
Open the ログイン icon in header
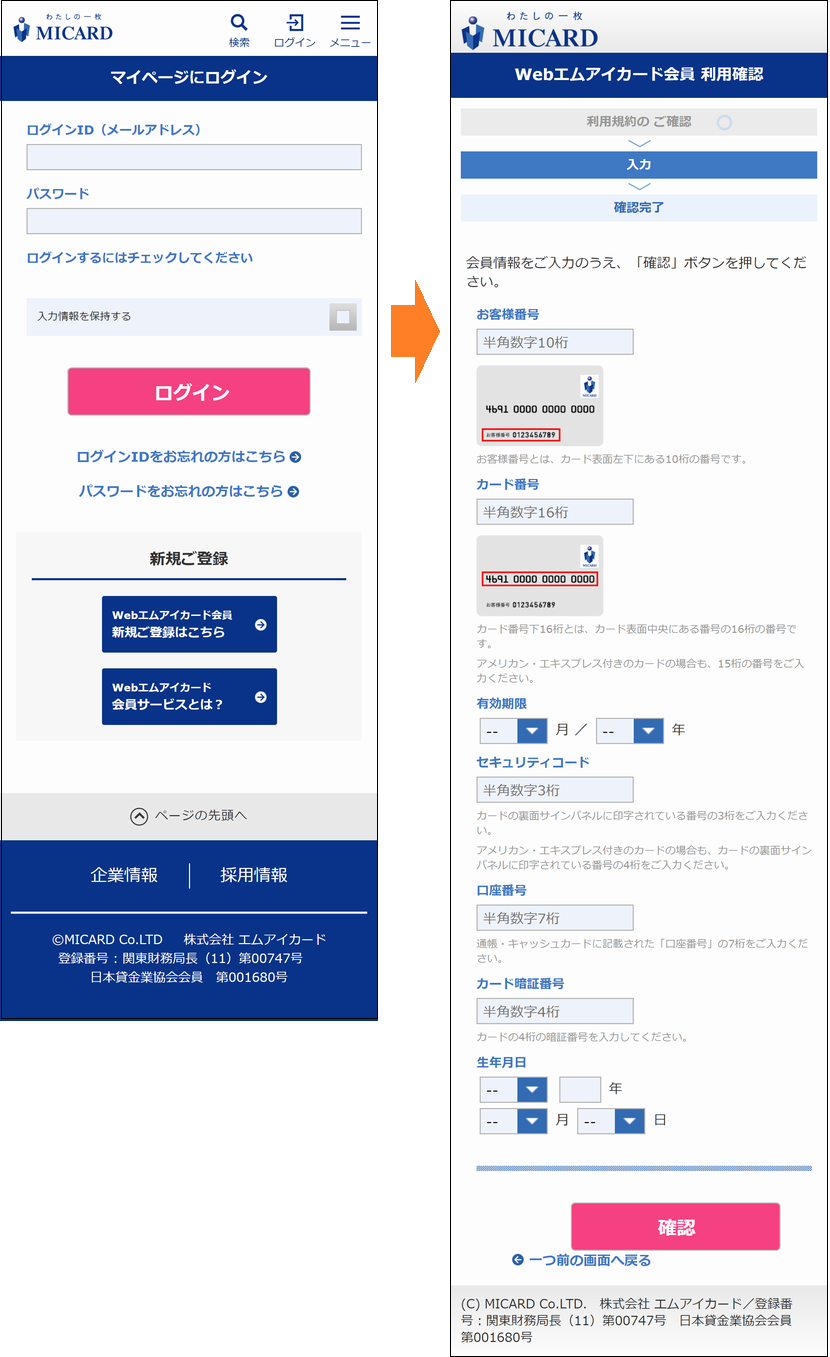(x=295, y=23)
